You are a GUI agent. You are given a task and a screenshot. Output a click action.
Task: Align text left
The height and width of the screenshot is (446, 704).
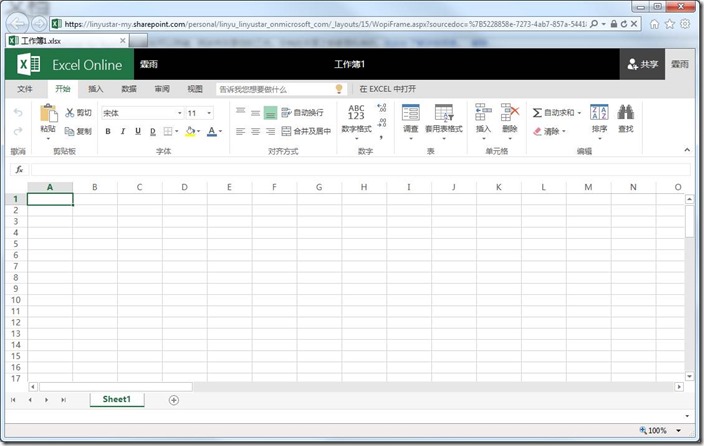(x=241, y=131)
